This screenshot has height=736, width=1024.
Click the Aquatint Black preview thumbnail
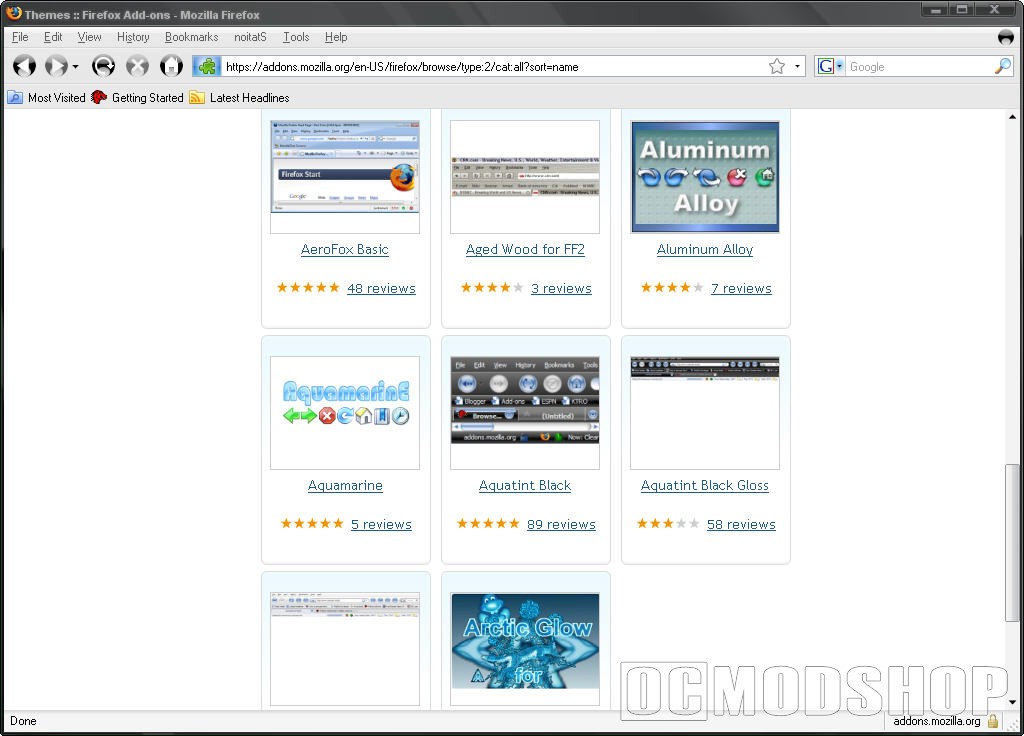point(525,413)
